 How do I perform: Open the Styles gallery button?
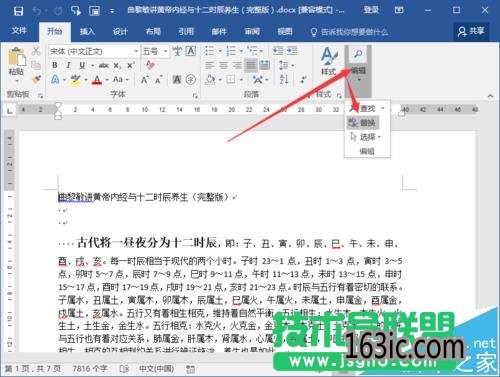[328, 61]
